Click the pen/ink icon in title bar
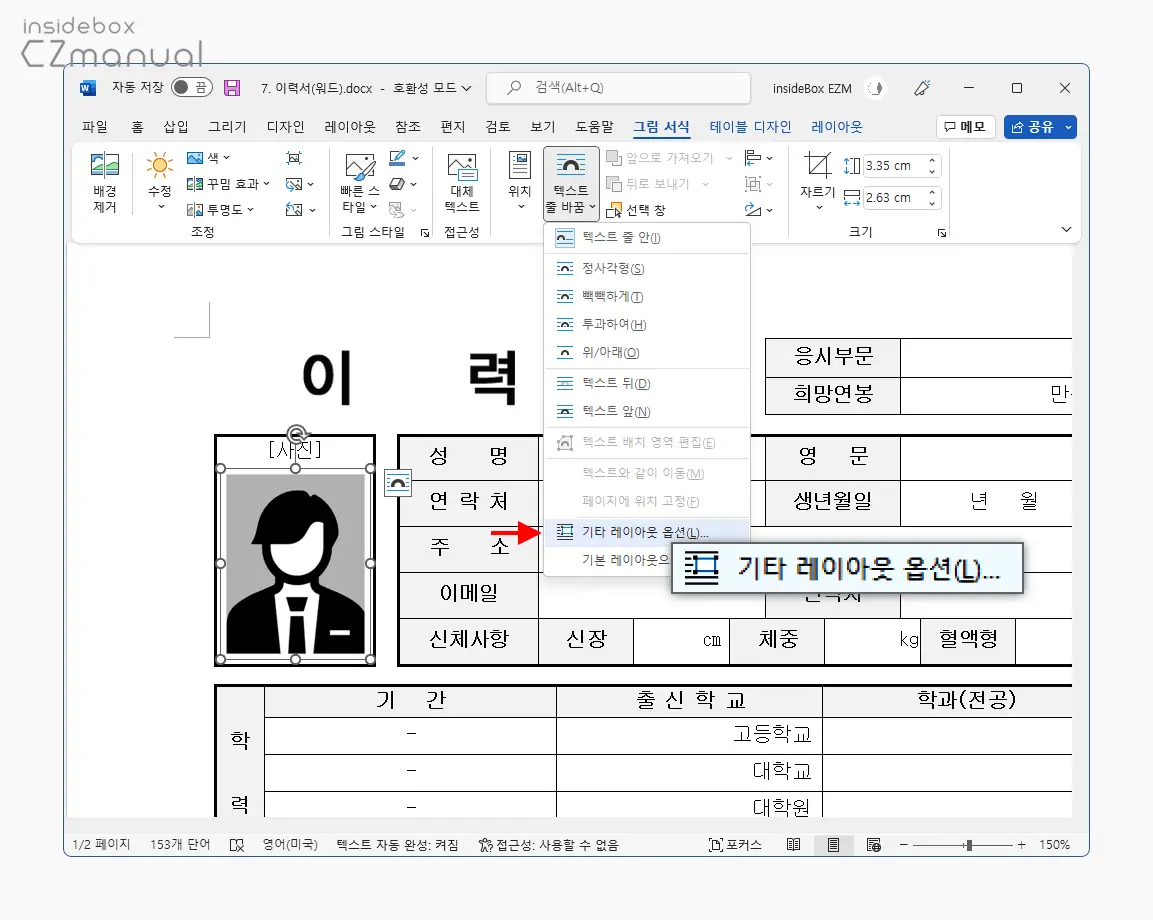 [x=922, y=88]
